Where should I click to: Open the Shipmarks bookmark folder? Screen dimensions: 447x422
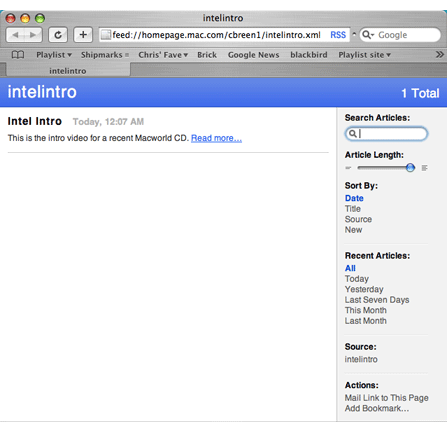[105, 55]
